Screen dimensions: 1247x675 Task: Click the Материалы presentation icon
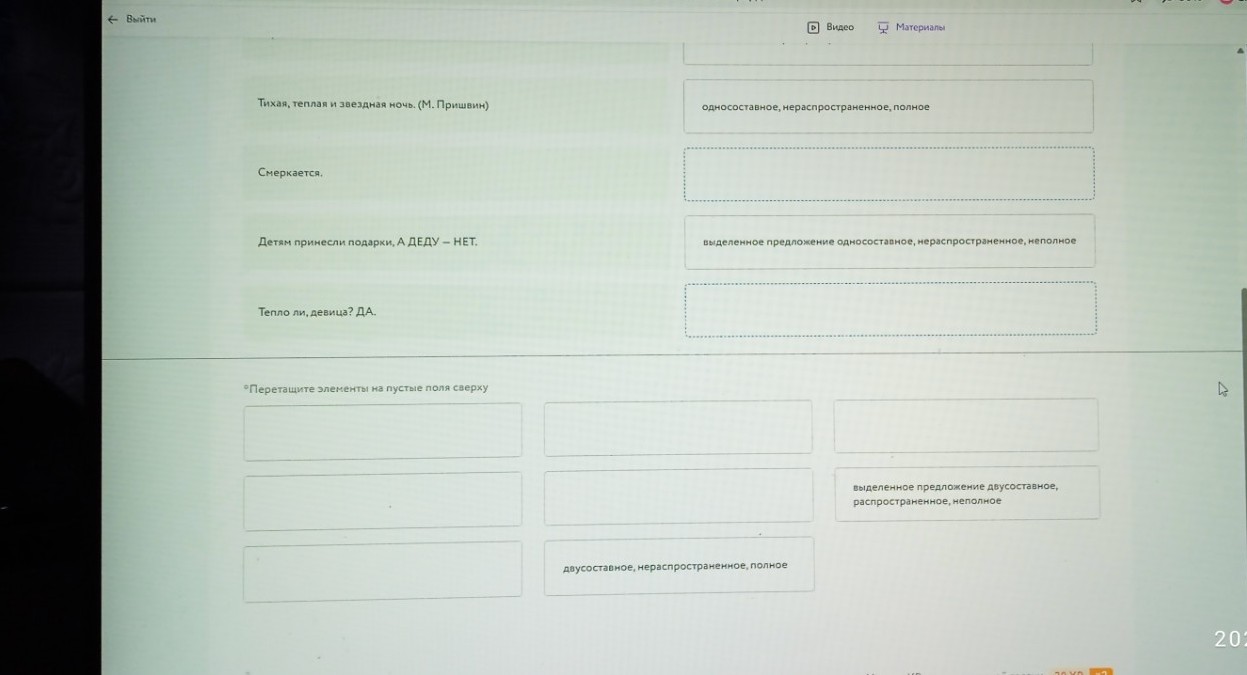click(x=883, y=27)
